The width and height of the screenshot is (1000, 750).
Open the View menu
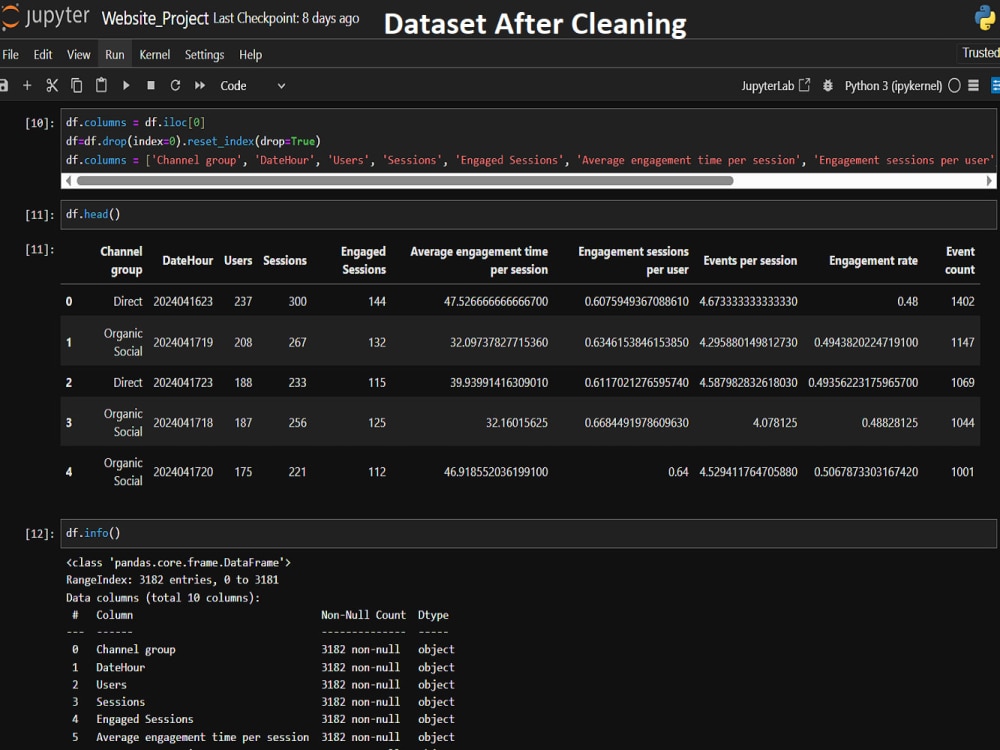(x=78, y=55)
